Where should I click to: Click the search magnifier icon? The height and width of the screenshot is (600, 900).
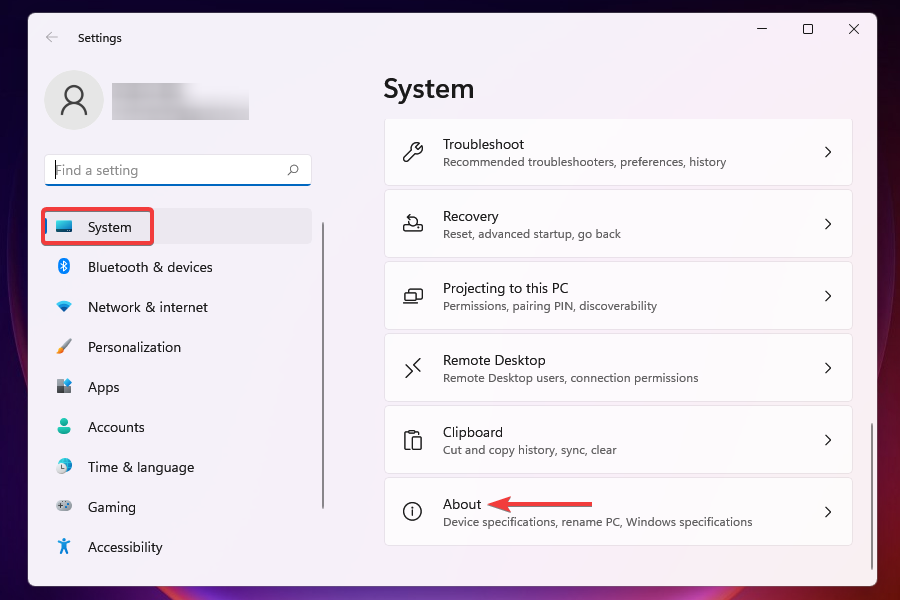pyautogui.click(x=293, y=170)
